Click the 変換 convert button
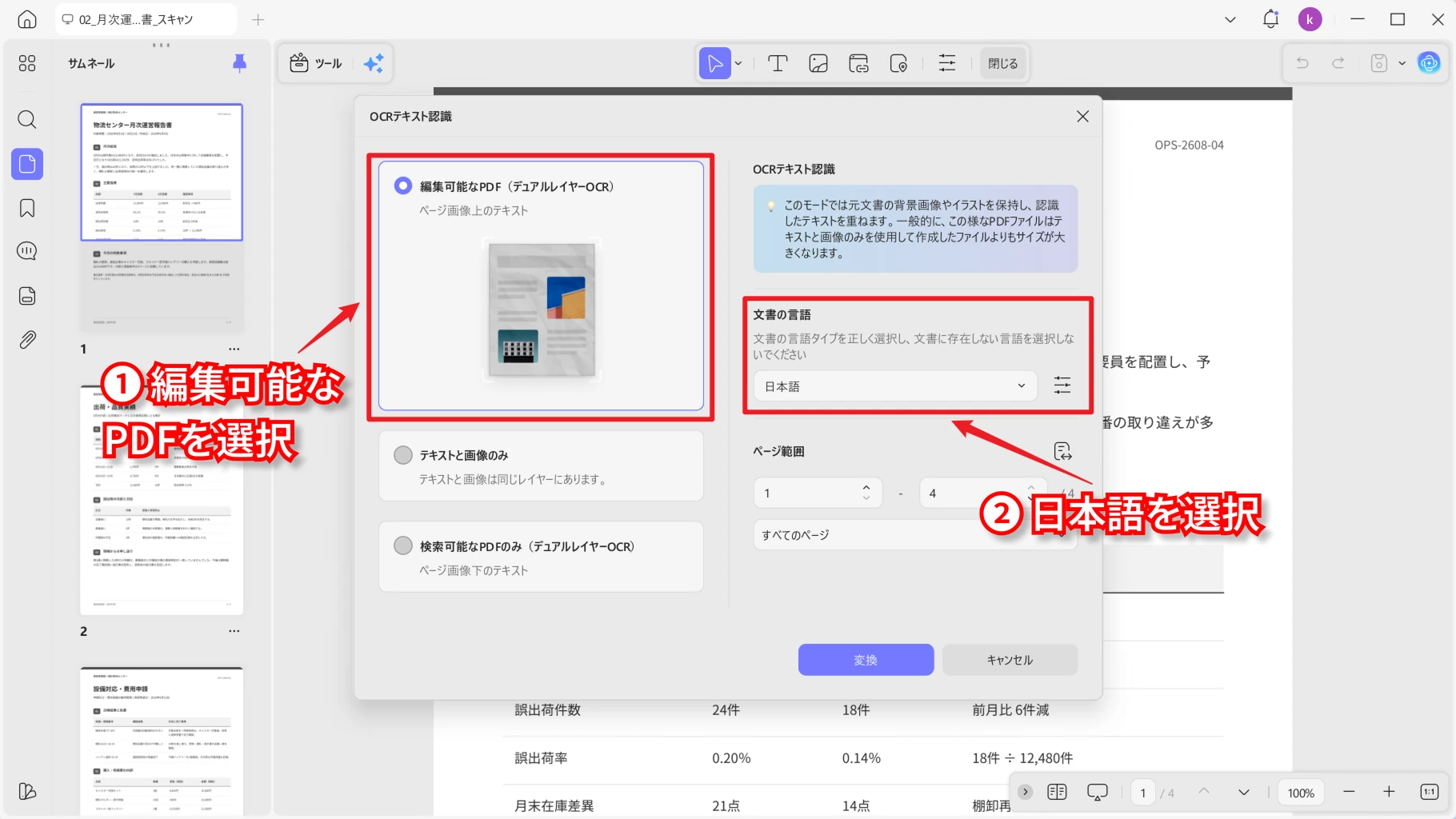Image resolution: width=1456 pixels, height=819 pixels. point(866,660)
